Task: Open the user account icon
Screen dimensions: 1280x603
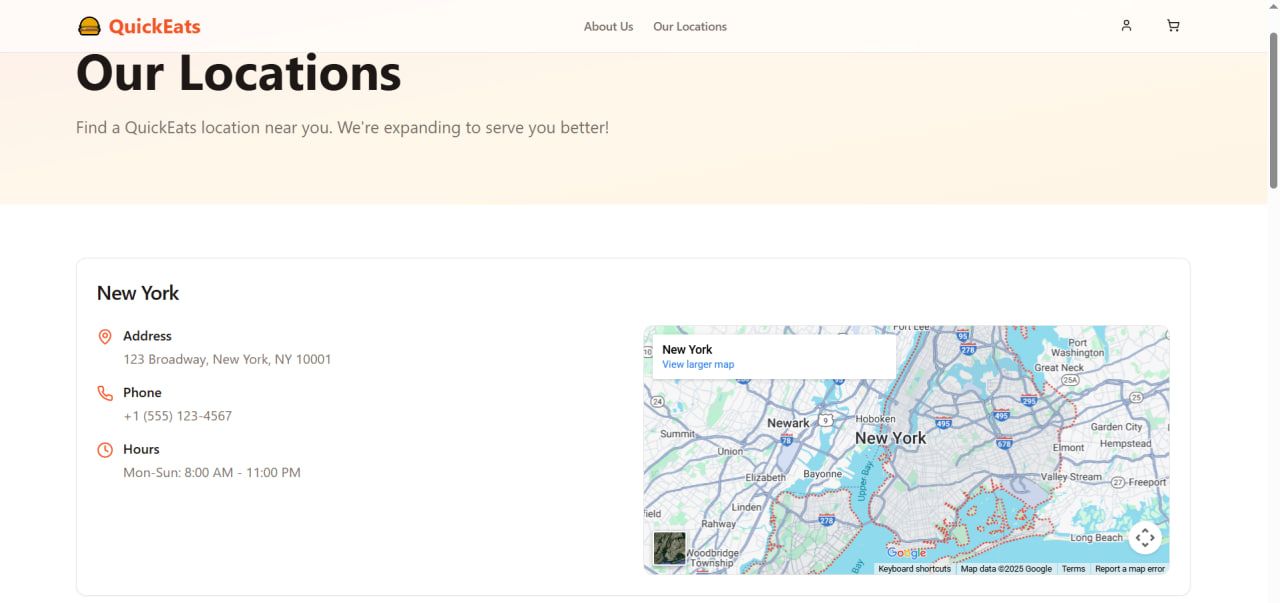Action: [1126, 26]
